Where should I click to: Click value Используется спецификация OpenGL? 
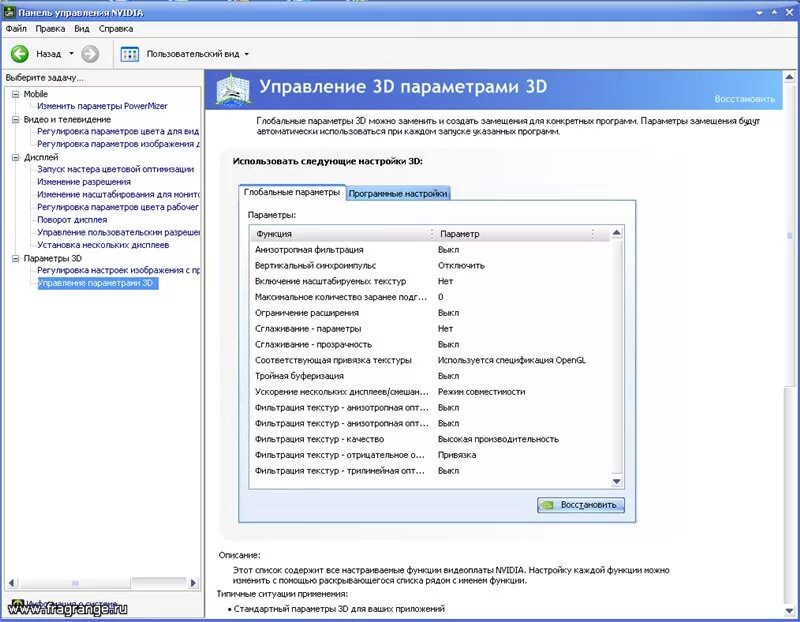click(512, 360)
